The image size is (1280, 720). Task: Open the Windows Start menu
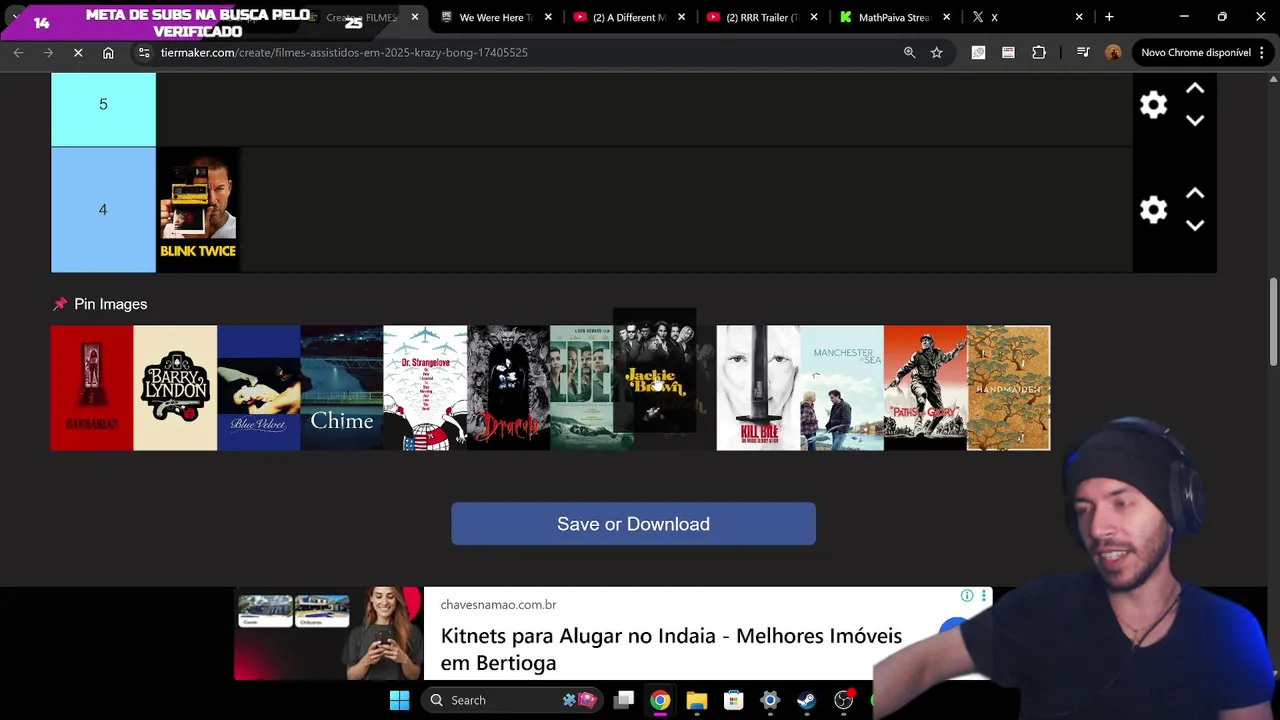pyautogui.click(x=399, y=700)
